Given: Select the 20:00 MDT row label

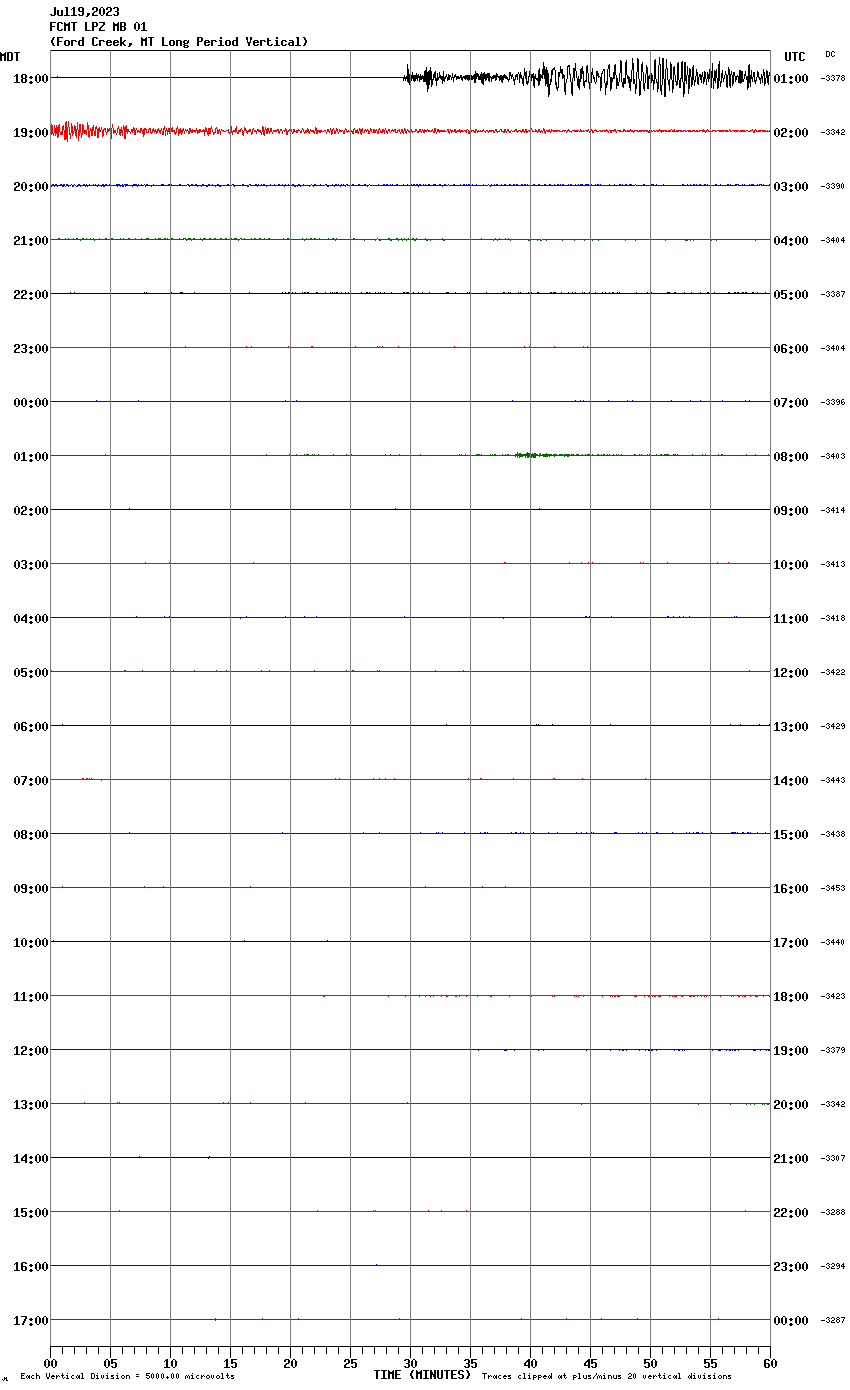Looking at the screenshot, I should pyautogui.click(x=30, y=186).
